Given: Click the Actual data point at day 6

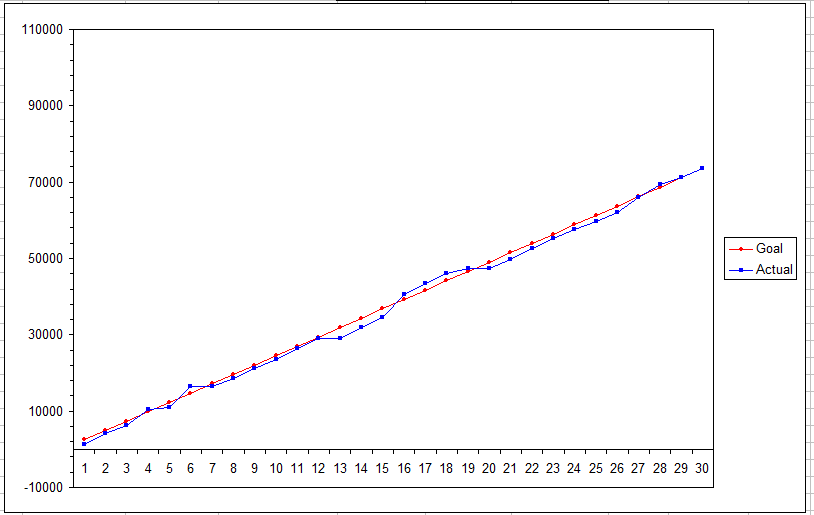Looking at the screenshot, I should [190, 386].
